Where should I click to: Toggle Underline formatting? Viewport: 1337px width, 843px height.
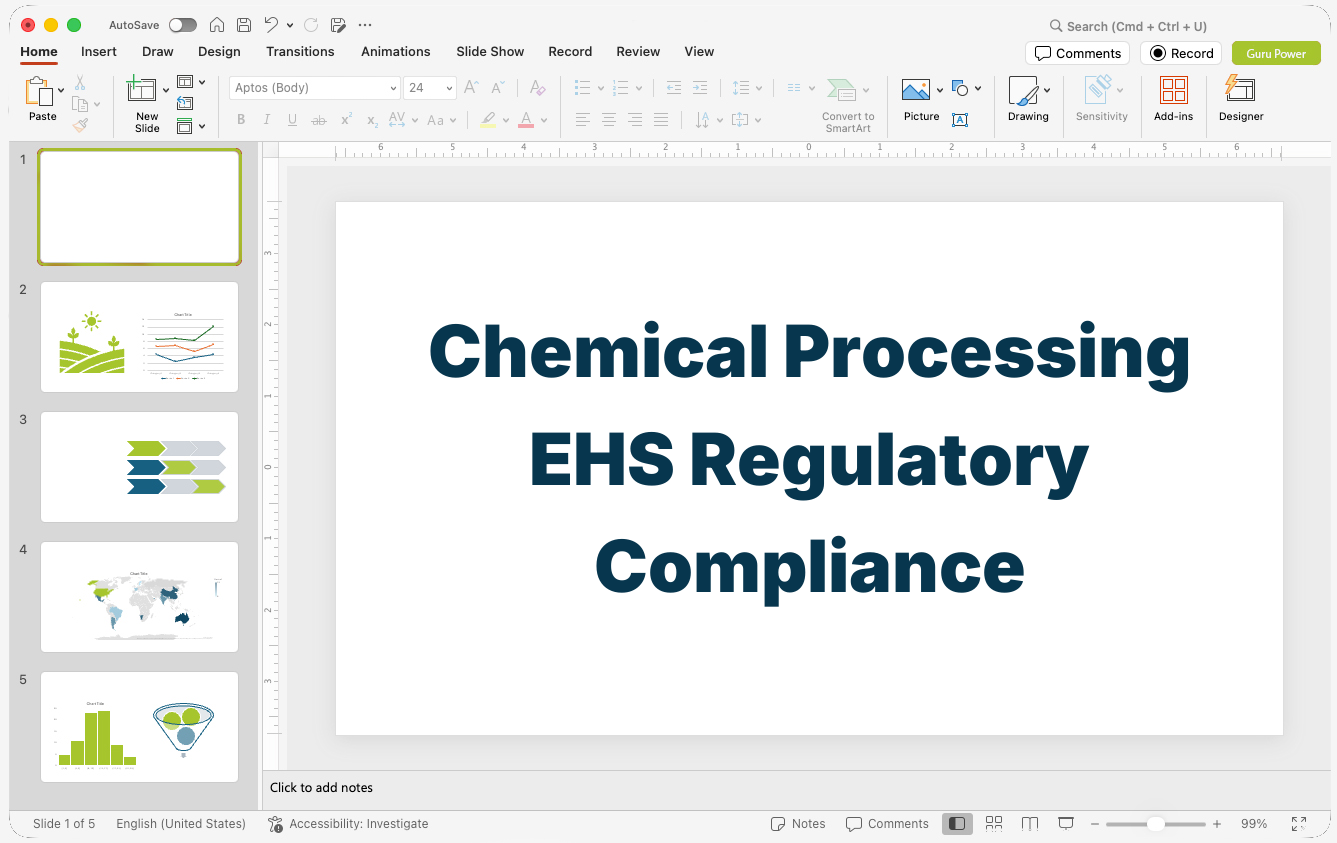(x=292, y=120)
